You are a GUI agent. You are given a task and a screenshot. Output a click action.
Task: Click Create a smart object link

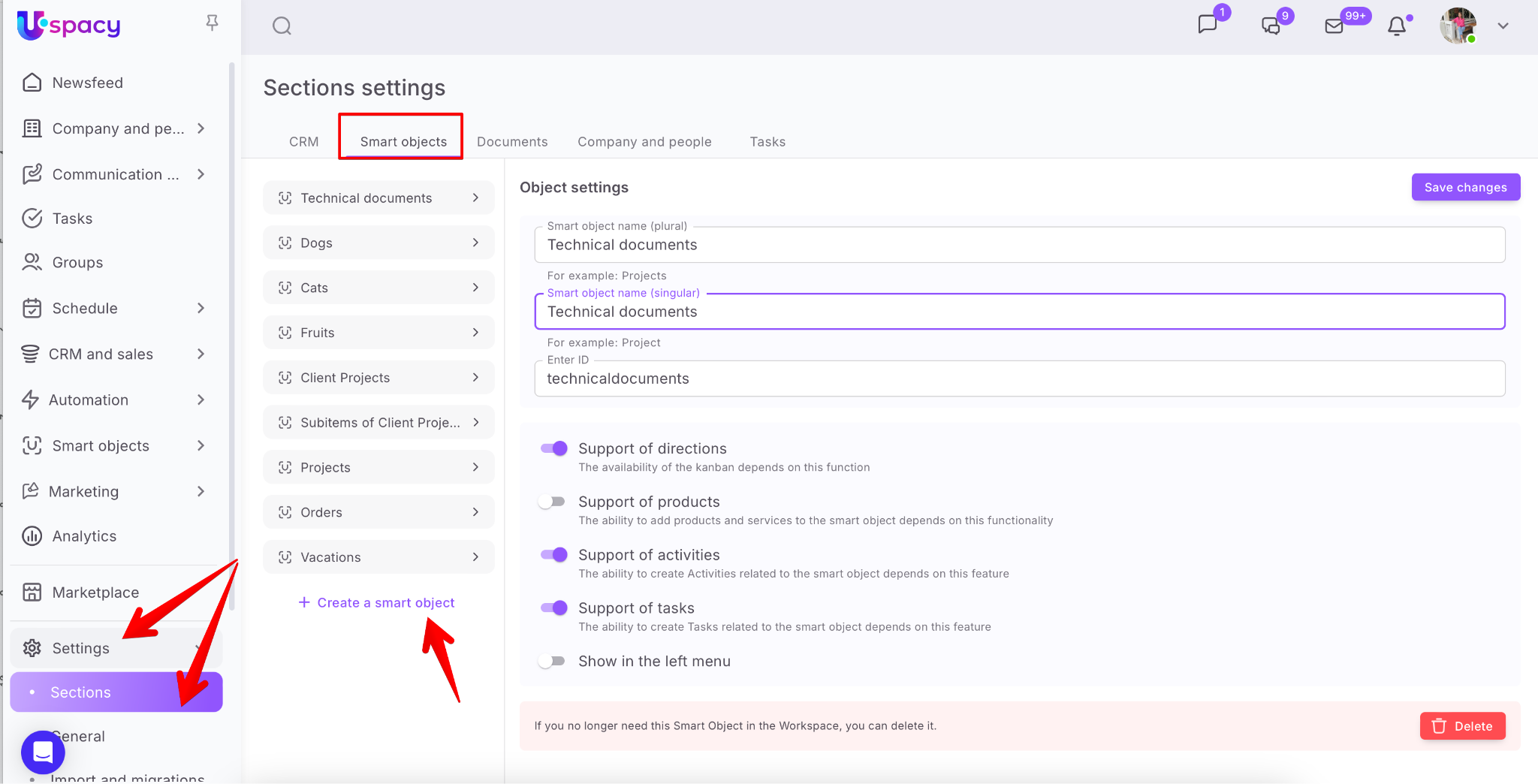pos(377,603)
